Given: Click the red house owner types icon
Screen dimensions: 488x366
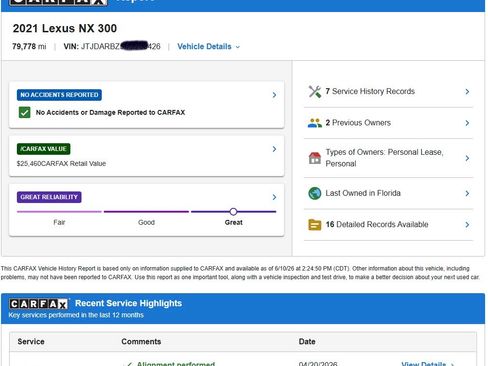Looking at the screenshot, I should click(315, 158).
